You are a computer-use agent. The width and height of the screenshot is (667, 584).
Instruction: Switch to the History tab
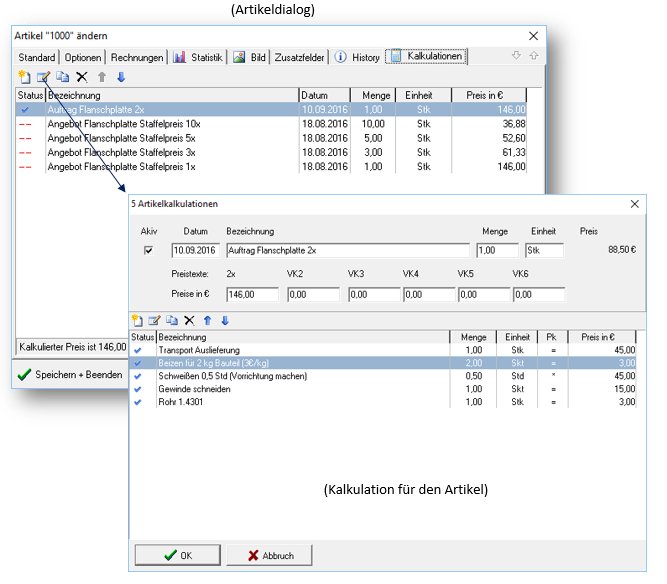(x=357, y=57)
